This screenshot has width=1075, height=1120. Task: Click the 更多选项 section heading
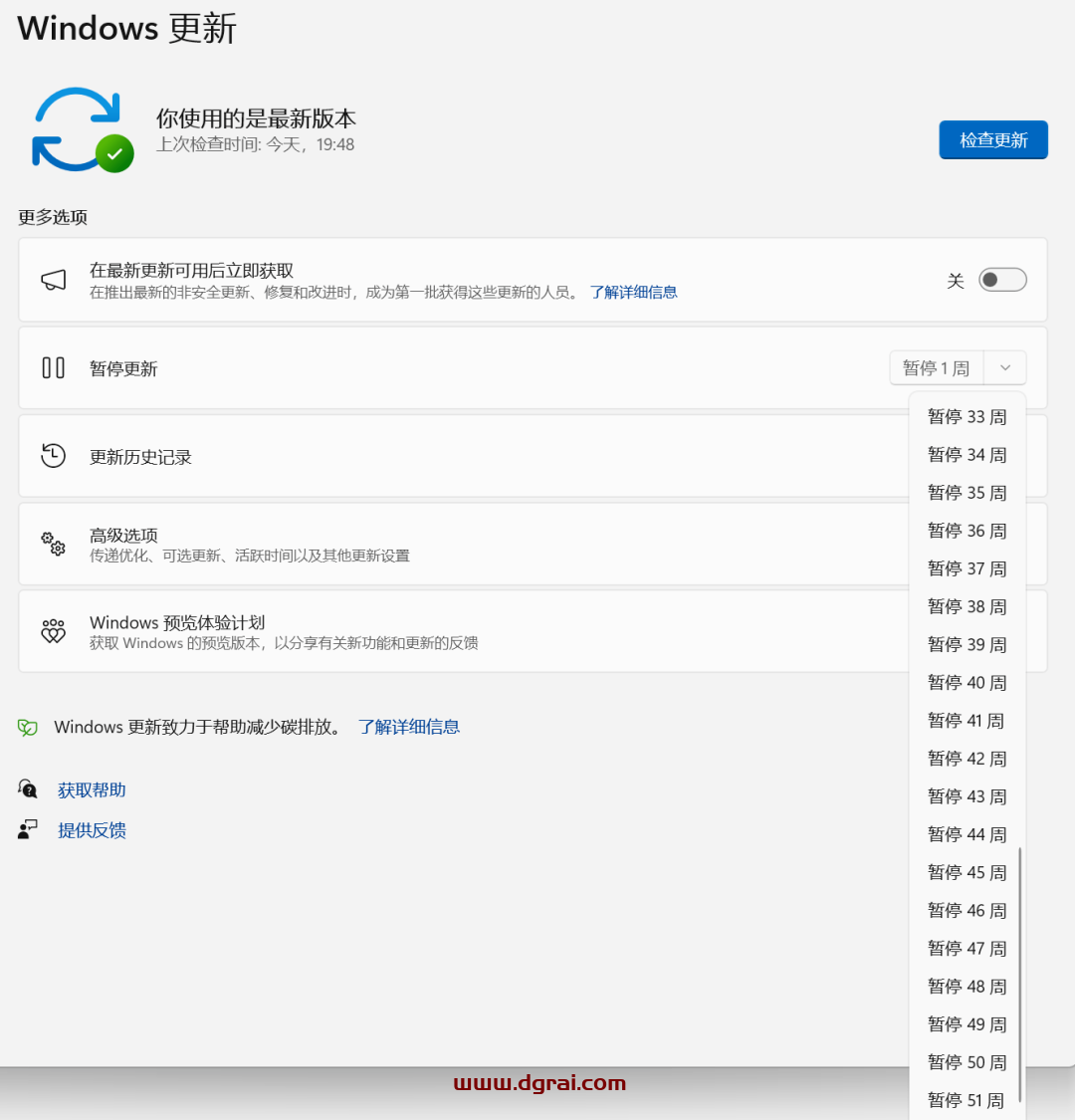click(52, 217)
